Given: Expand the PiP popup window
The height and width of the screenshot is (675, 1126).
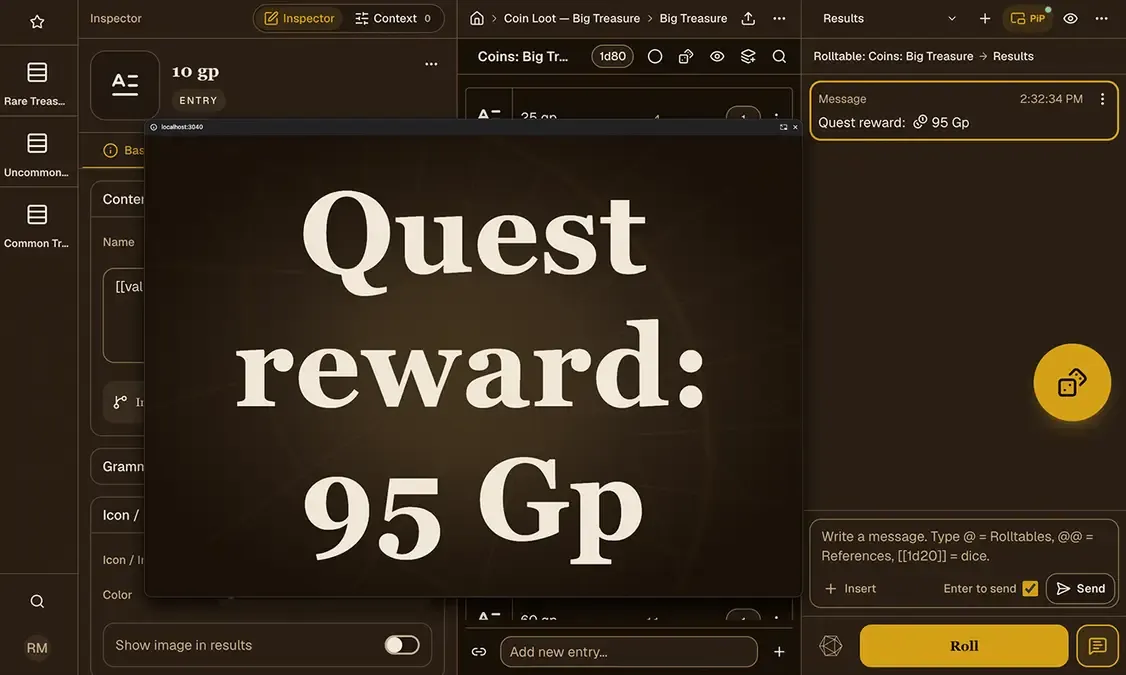Looking at the screenshot, I should [783, 127].
